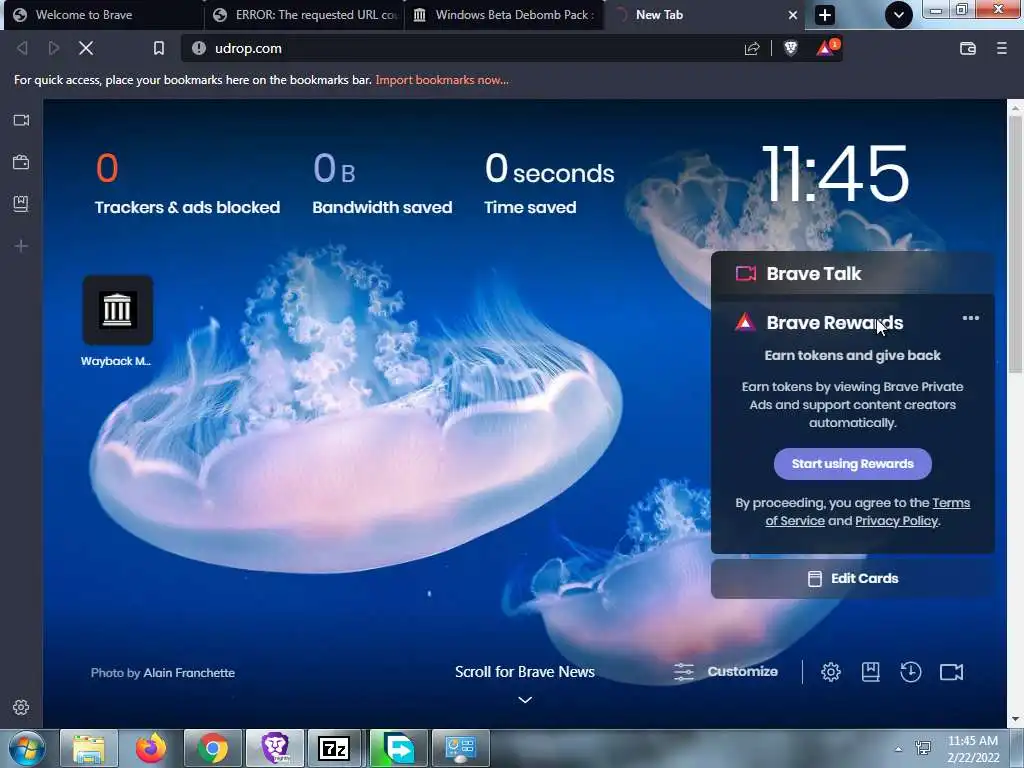Screen dimensions: 1024x768
Task: Open Windows Explorer from the taskbar
Action: pyautogui.click(x=89, y=748)
